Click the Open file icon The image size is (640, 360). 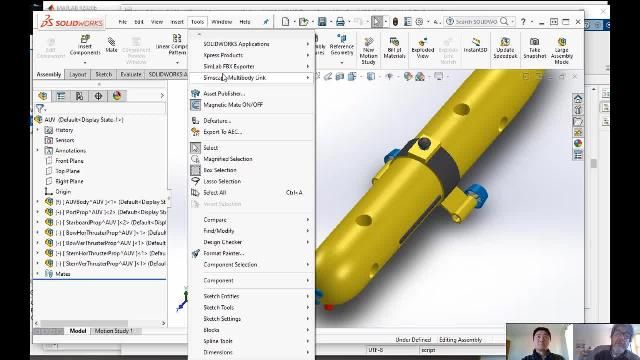[x=303, y=22]
